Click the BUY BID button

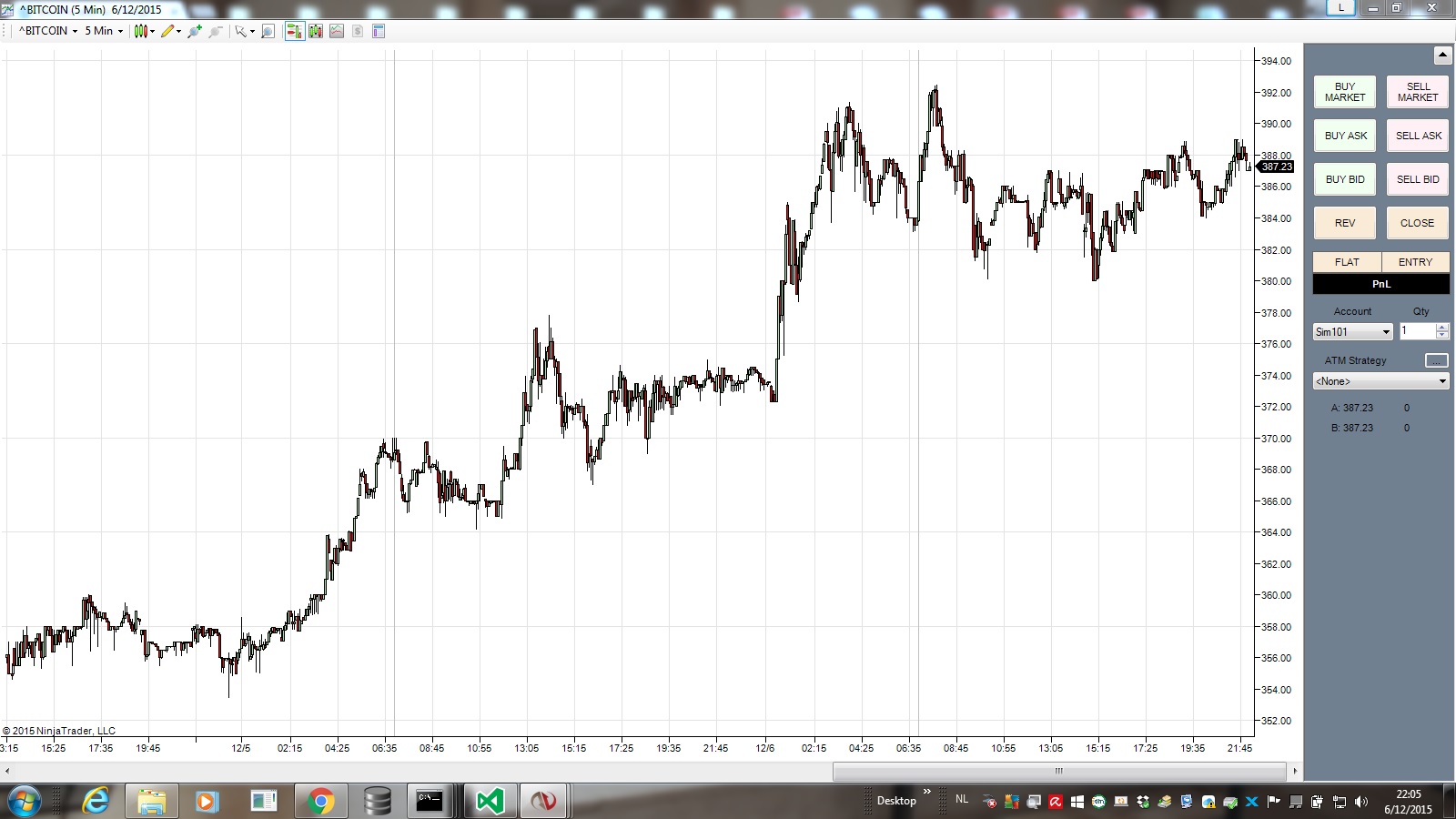pyautogui.click(x=1345, y=179)
